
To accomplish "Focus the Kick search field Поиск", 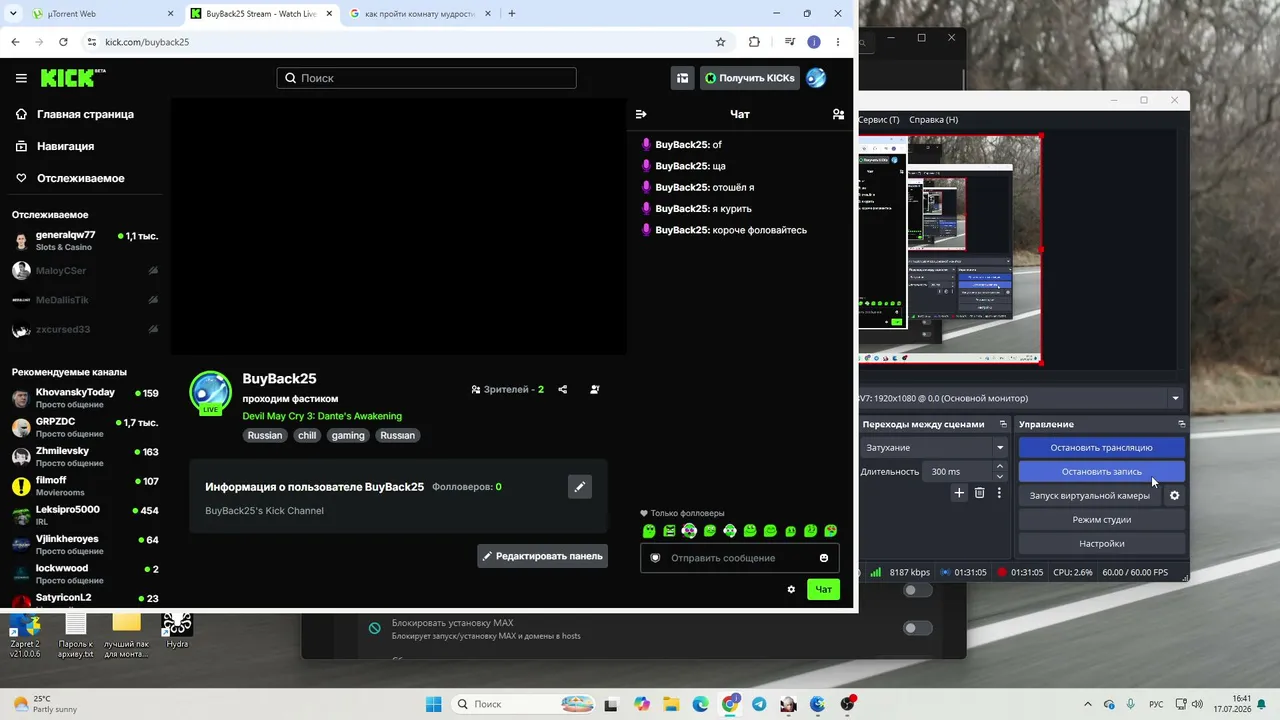I will point(426,78).
